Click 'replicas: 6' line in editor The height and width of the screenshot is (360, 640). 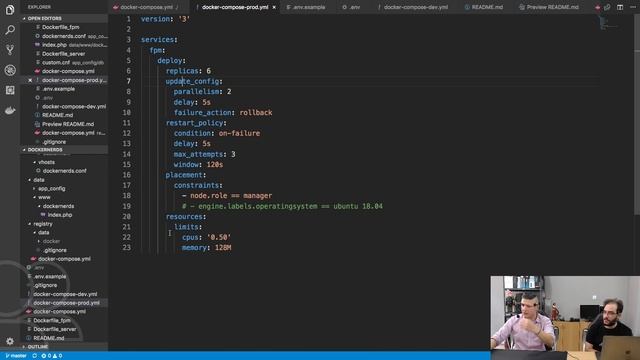point(188,71)
